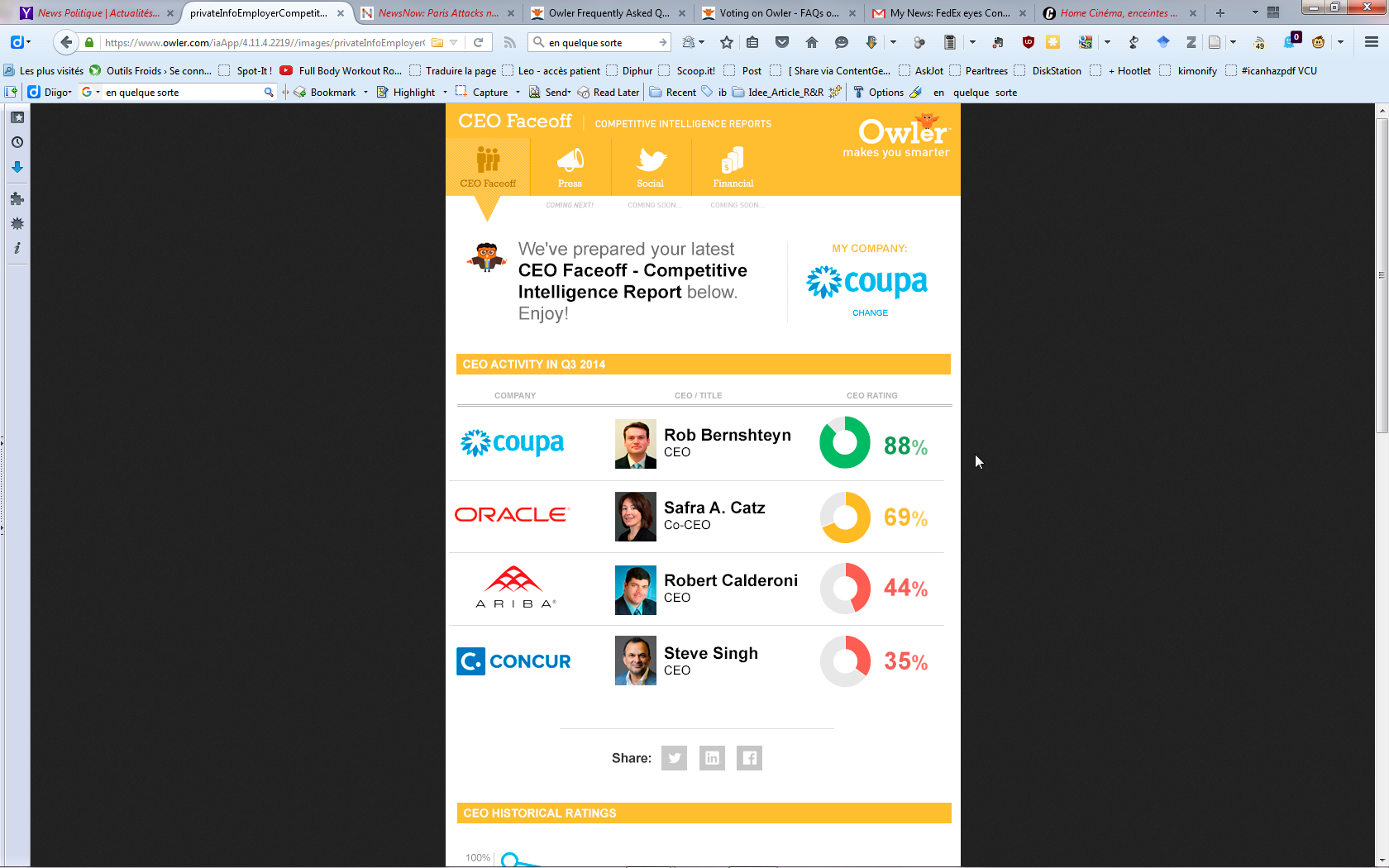Expand the Diigo Capture dropdown arrow
Viewport: 1389px width, 868px height.
[518, 92]
